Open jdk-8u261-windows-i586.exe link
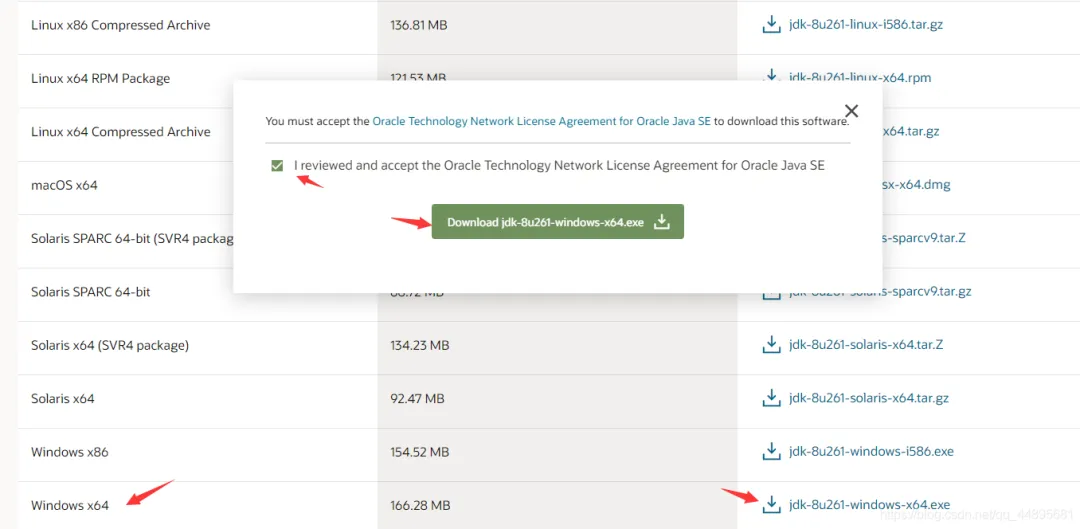1080x529 pixels. coord(871,452)
